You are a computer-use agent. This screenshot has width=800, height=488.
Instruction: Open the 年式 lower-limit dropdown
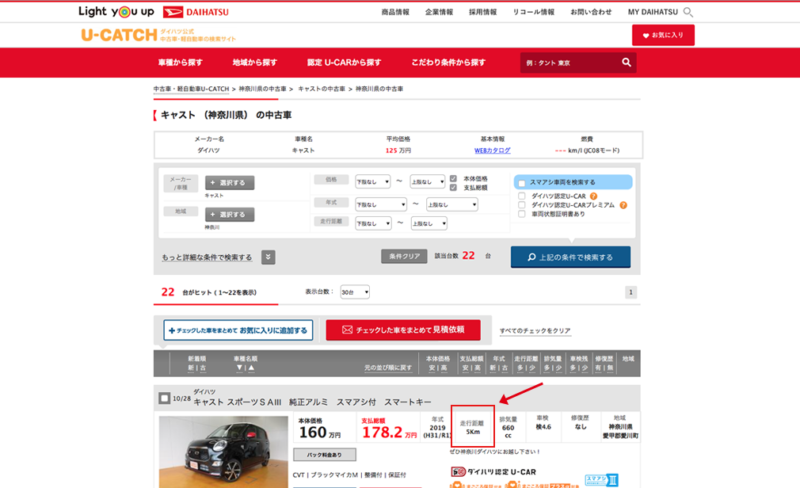pyautogui.click(x=381, y=204)
